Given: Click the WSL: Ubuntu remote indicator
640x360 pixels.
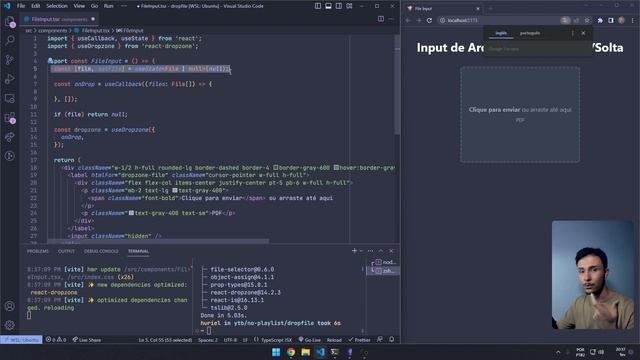Looking at the screenshot, I should (21, 340).
